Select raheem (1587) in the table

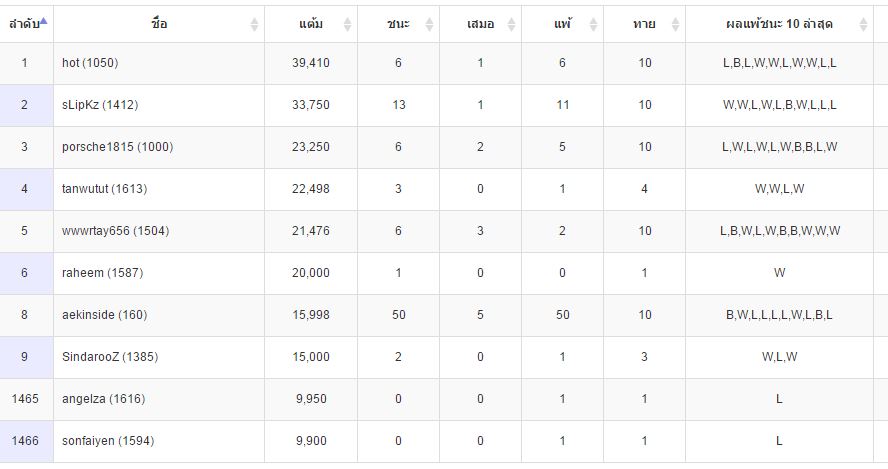coord(103,272)
